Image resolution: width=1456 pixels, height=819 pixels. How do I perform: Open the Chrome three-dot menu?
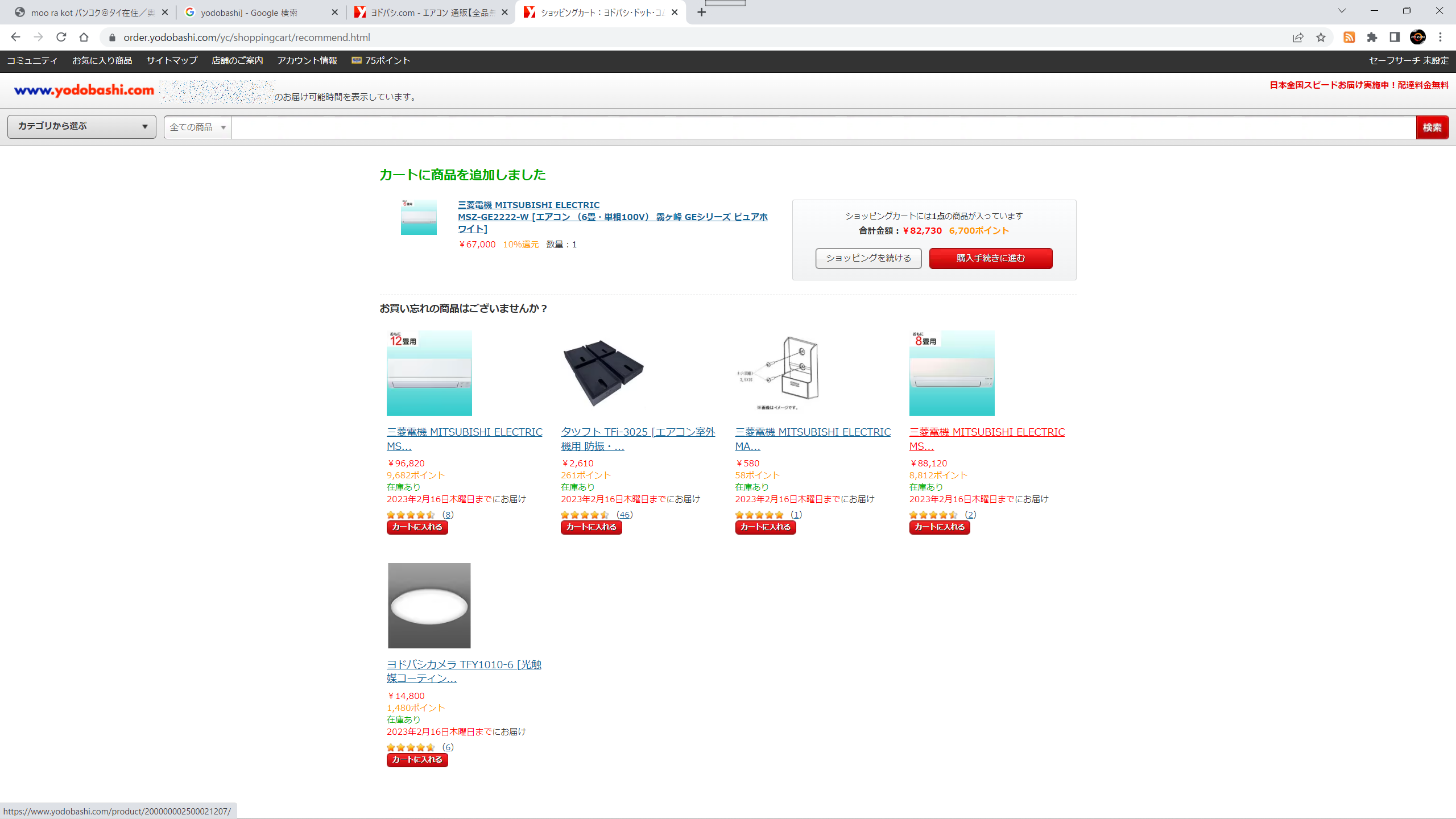(x=1441, y=38)
